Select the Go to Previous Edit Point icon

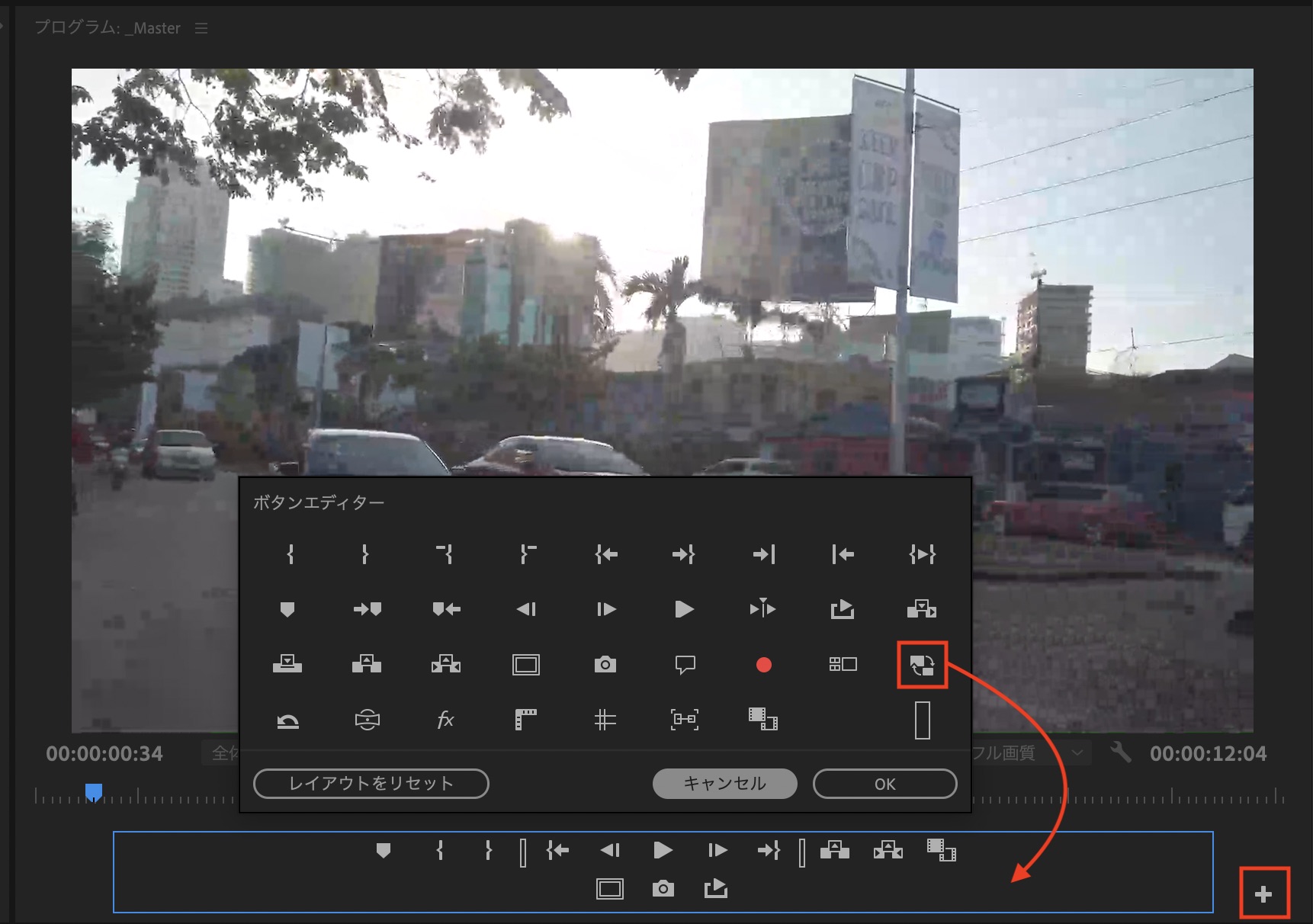(x=843, y=554)
